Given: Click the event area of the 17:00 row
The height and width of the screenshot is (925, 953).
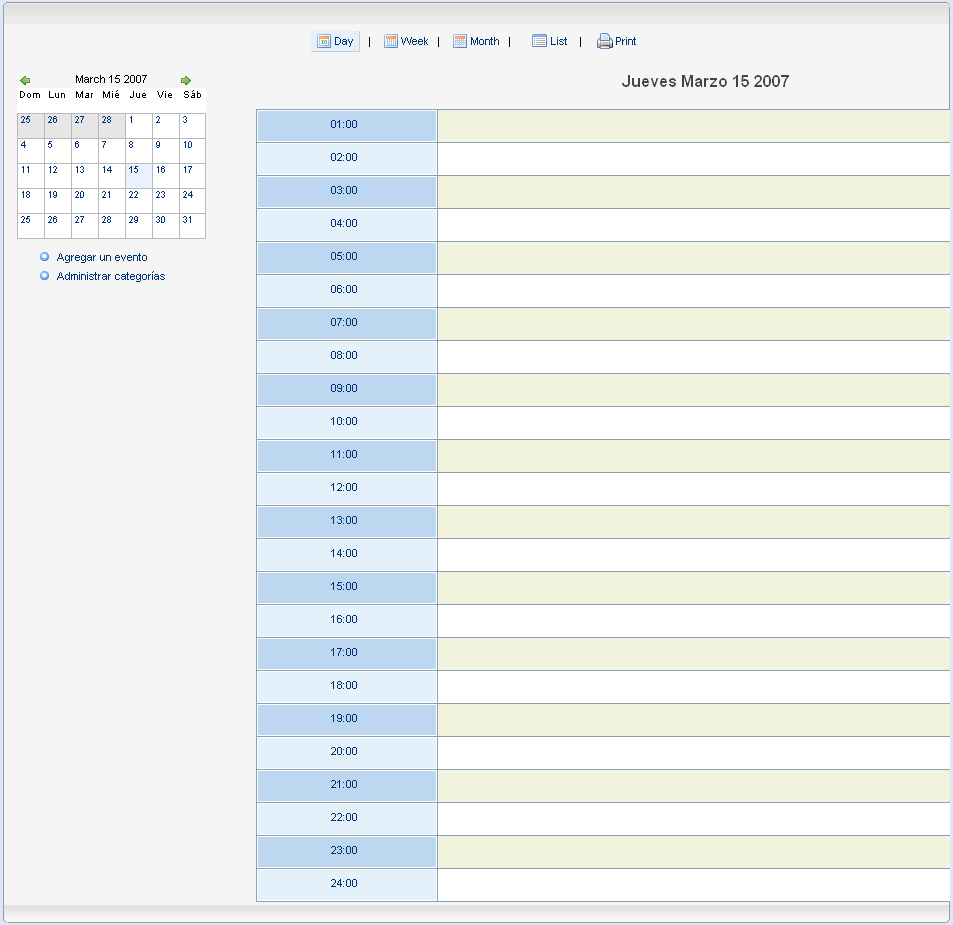Looking at the screenshot, I should (x=693, y=654).
